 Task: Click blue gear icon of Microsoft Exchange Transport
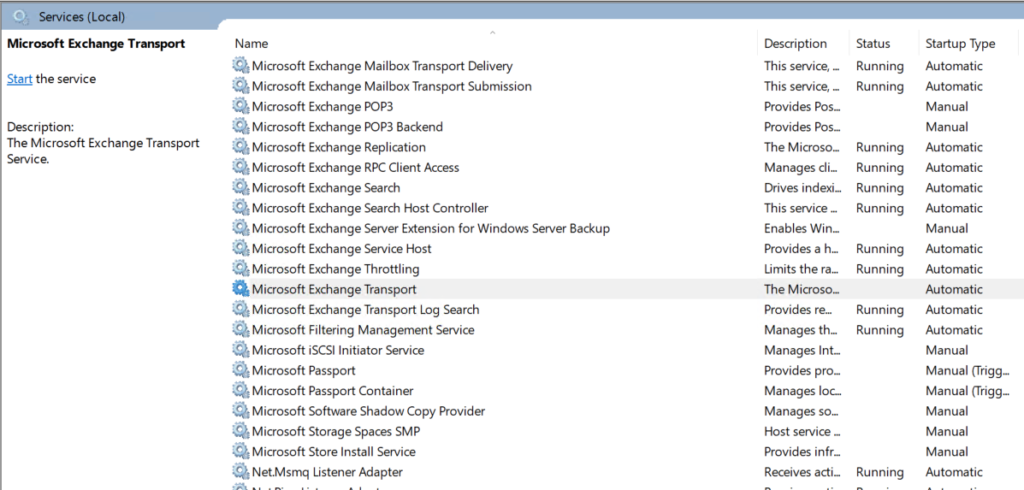[240, 288]
